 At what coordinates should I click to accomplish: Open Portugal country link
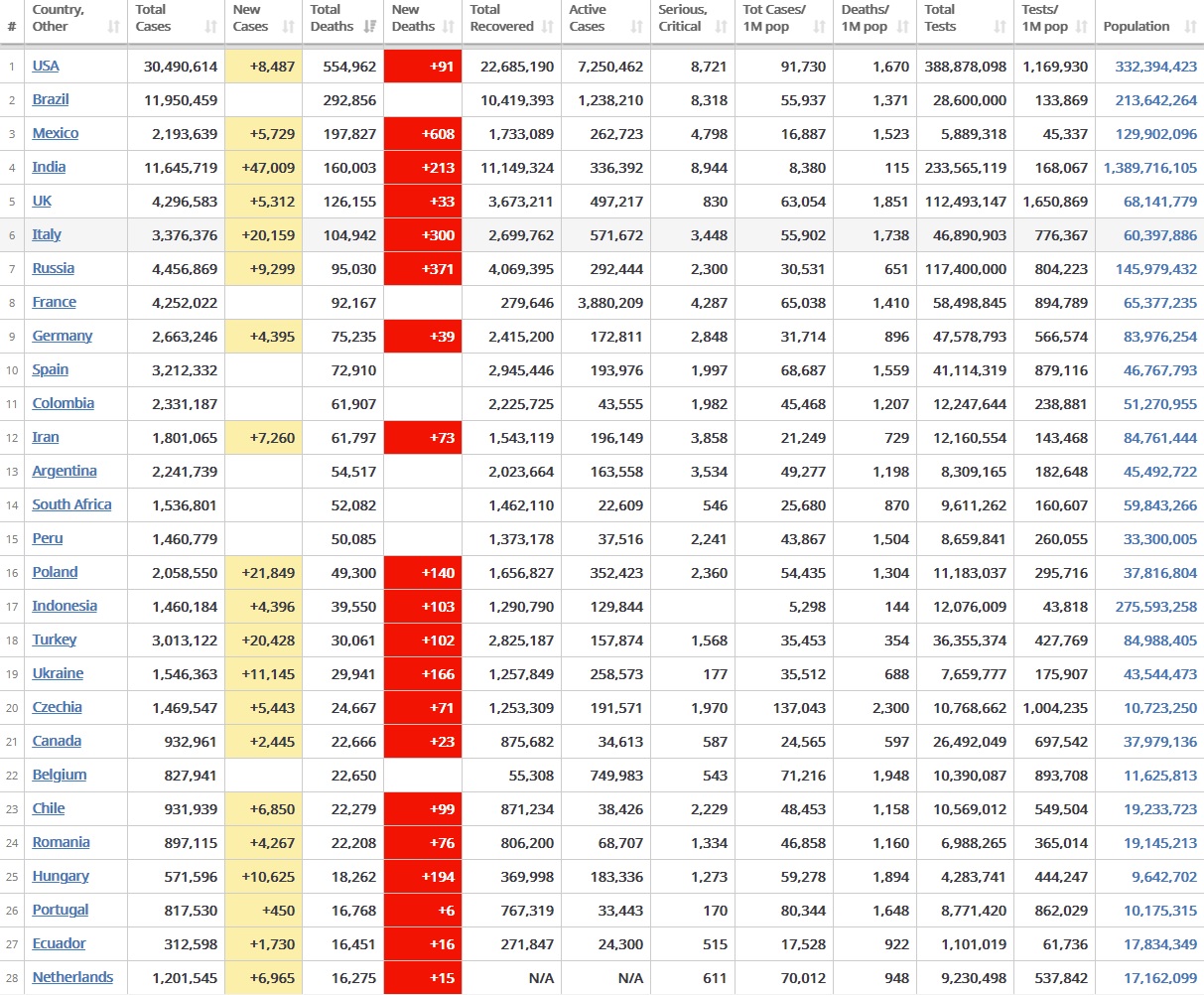pos(61,910)
